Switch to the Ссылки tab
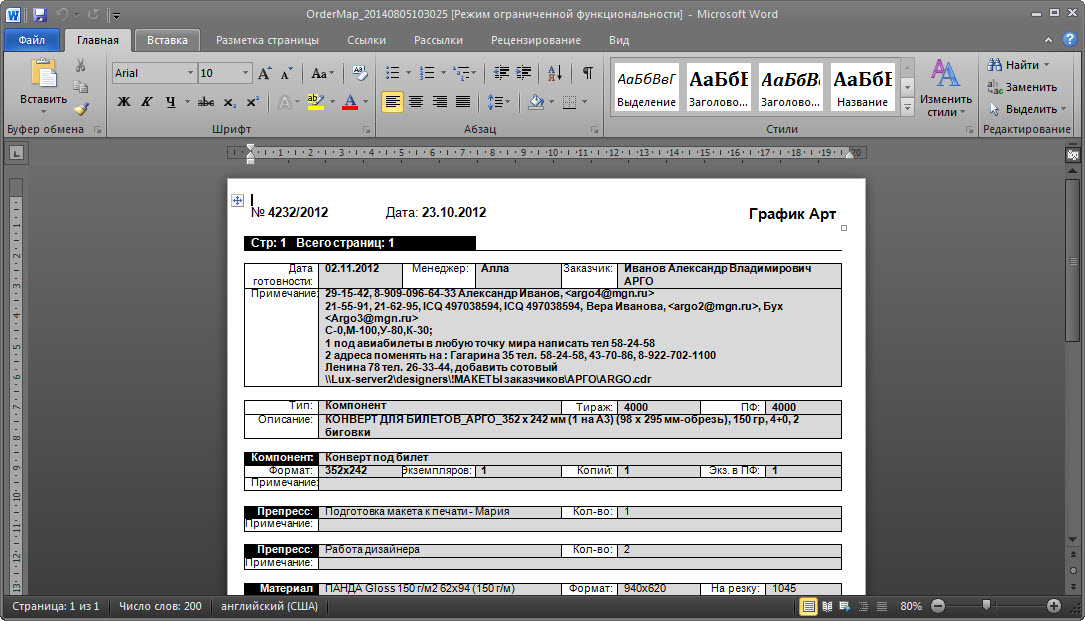This screenshot has height=621, width=1085. (366, 40)
